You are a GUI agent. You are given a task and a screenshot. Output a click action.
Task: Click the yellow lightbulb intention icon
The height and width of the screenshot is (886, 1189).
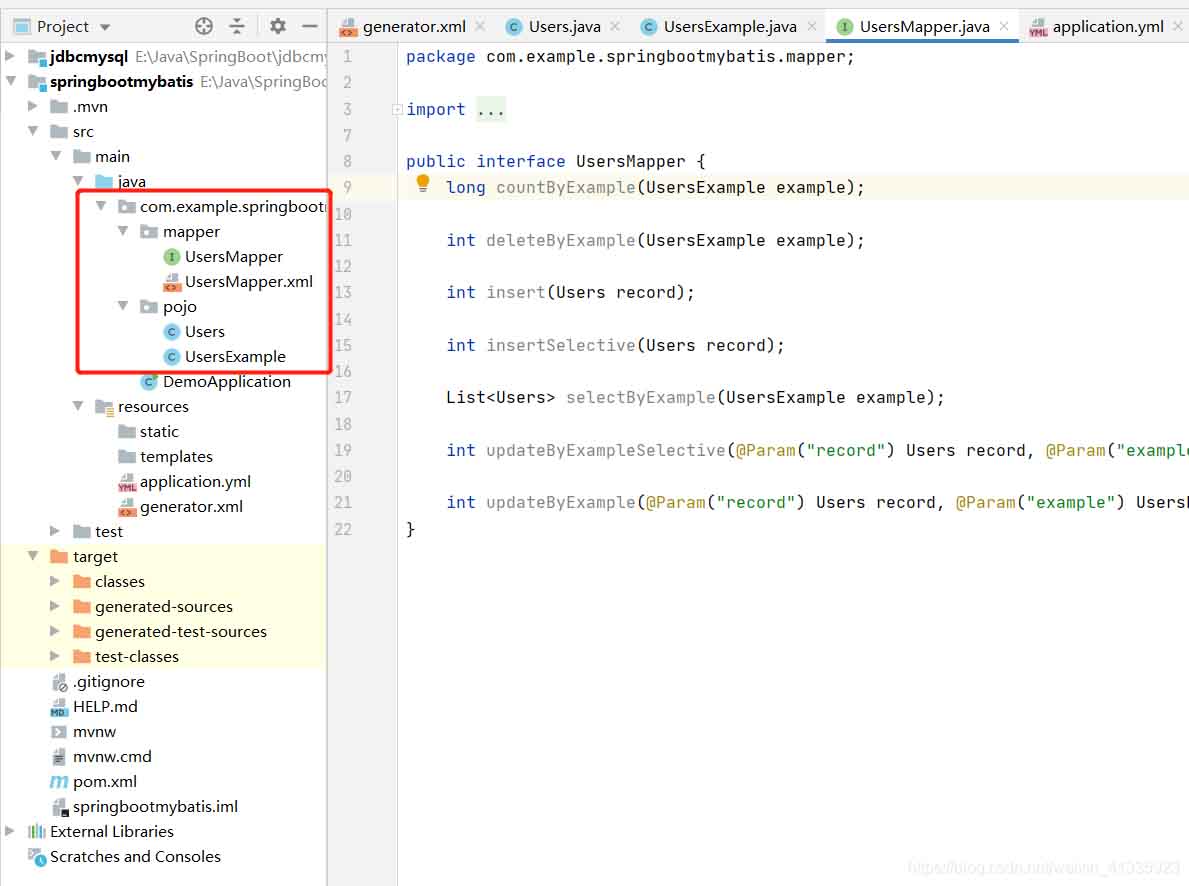pos(423,184)
